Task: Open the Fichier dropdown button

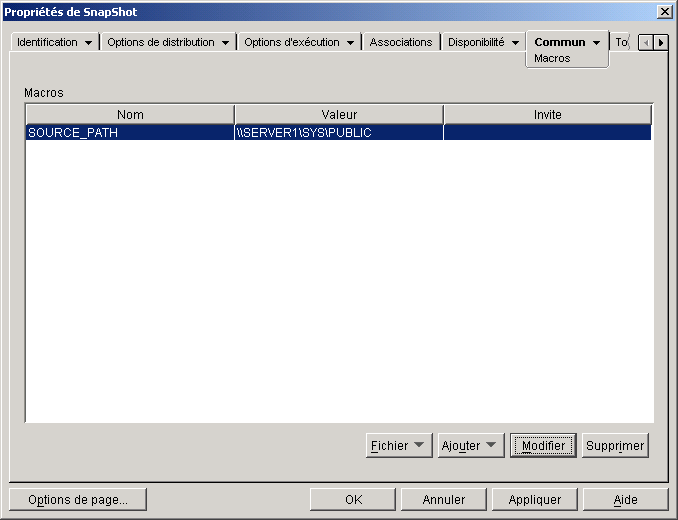Action: point(399,445)
